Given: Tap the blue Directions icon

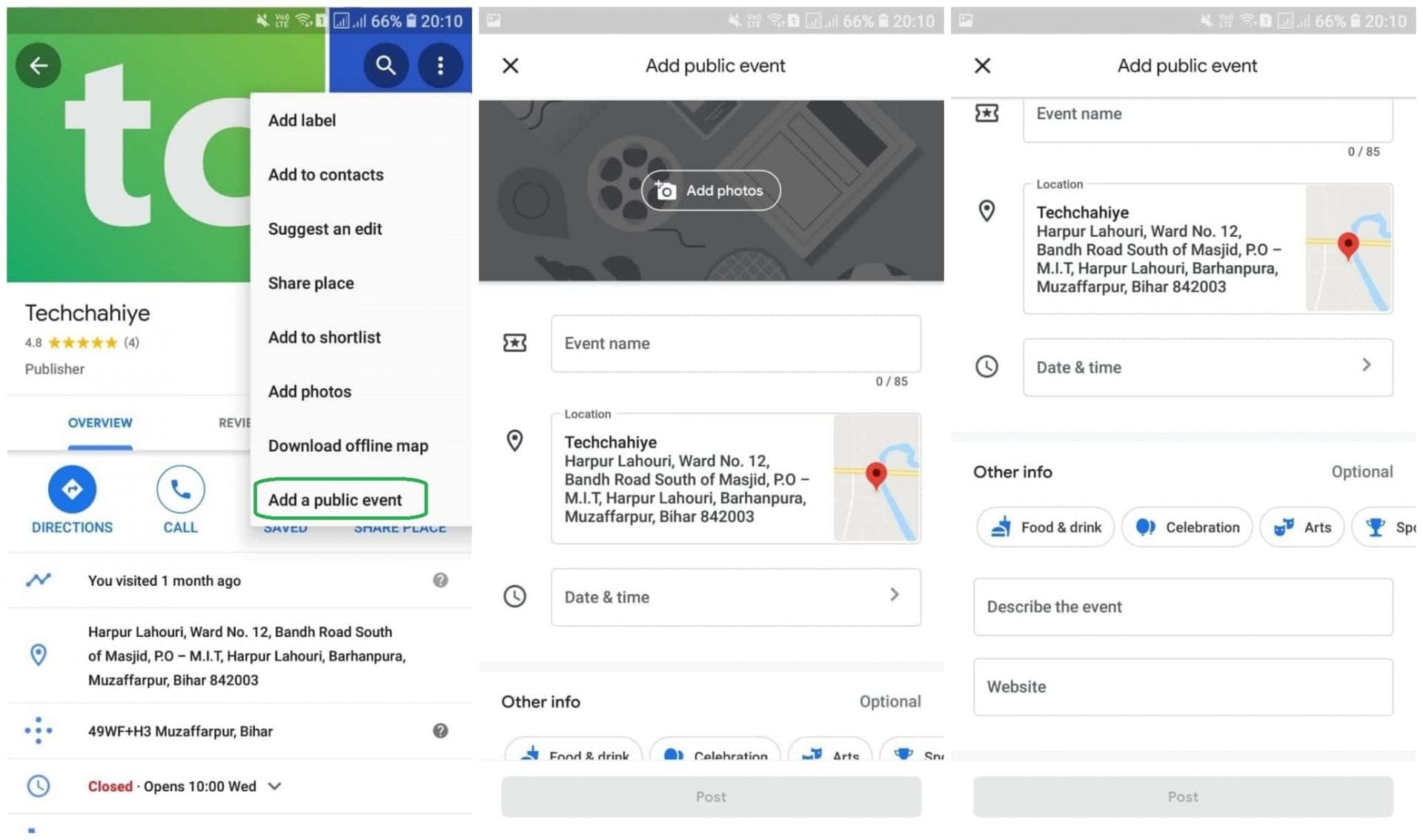Looking at the screenshot, I should [72, 490].
